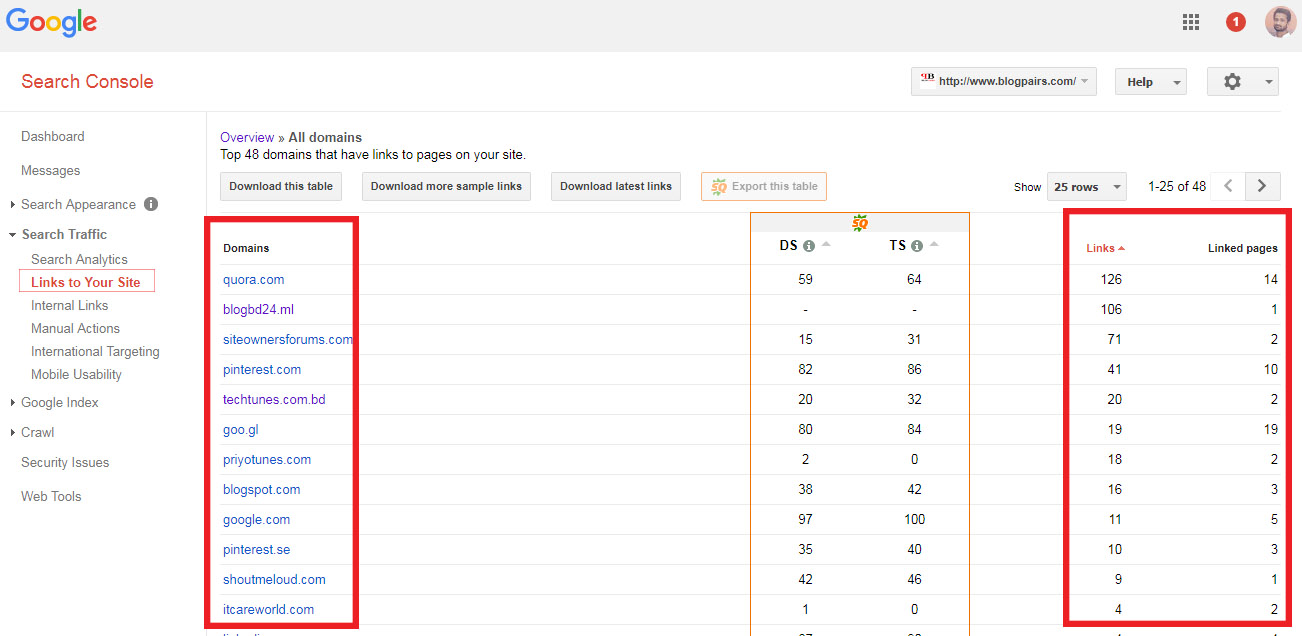1302x636 pixels.
Task: Click the info icon next to TS
Action: pyautogui.click(x=917, y=246)
